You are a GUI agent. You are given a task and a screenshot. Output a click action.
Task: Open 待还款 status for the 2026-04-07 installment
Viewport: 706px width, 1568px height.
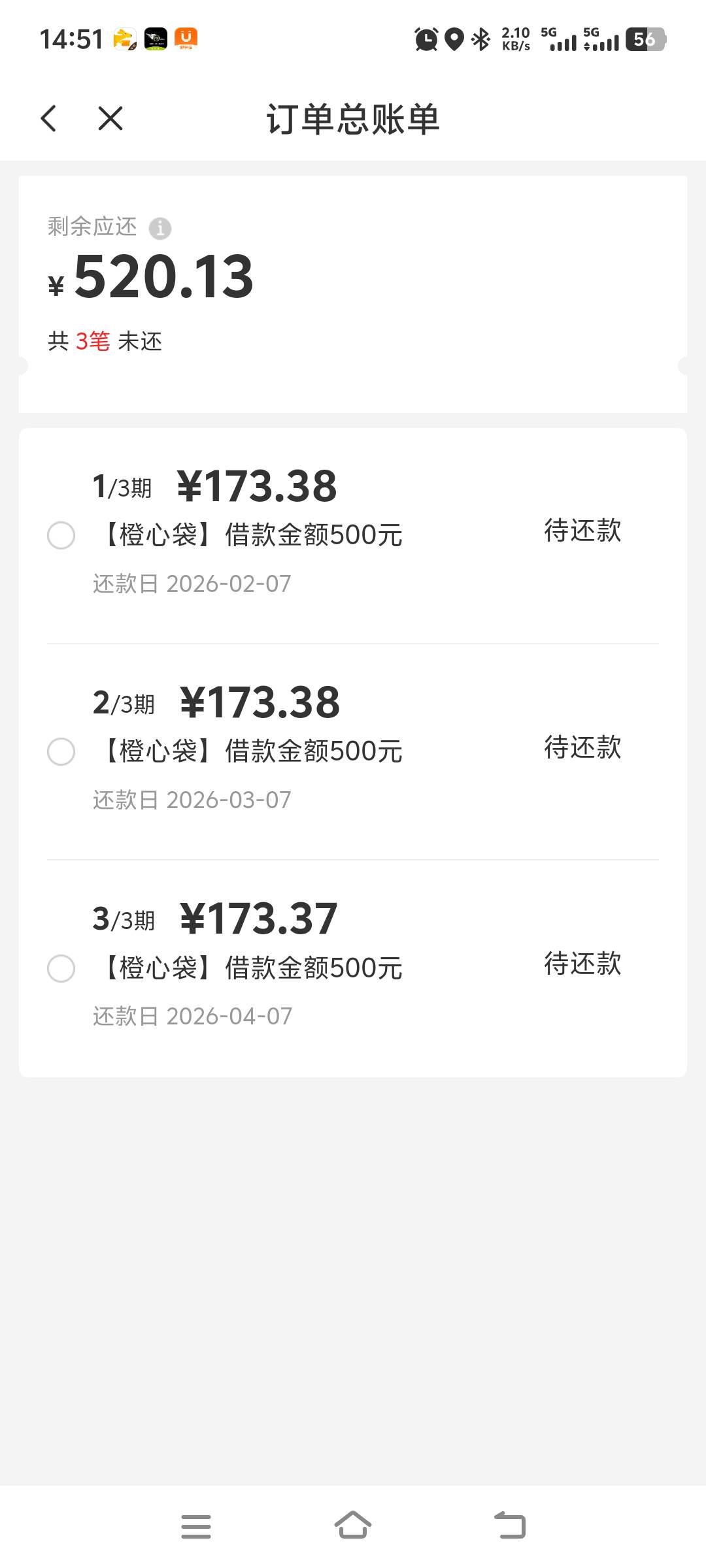pos(582,964)
